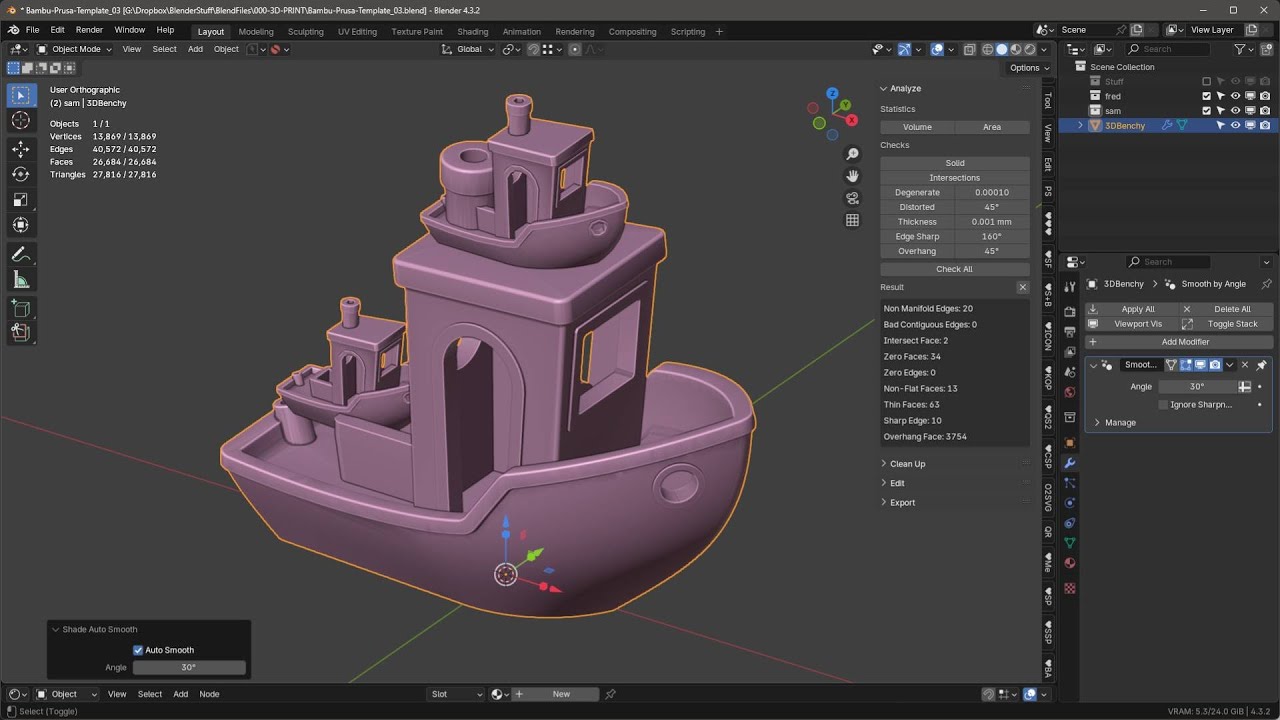Image resolution: width=1280 pixels, height=720 pixels.
Task: Open the Modifiers wrench properties tab
Action: click(1069, 463)
